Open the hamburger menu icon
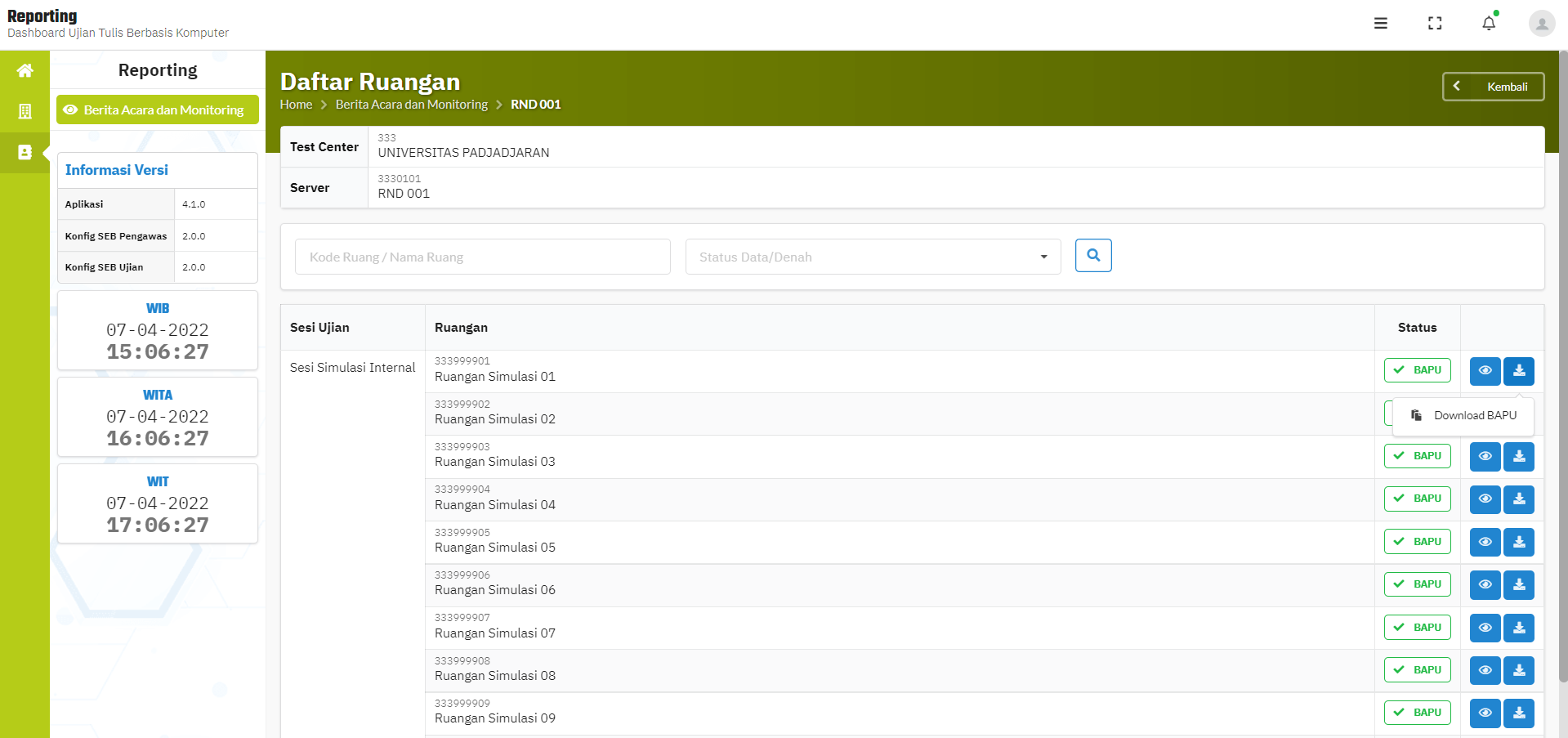Image resolution: width=1568 pixels, height=738 pixels. tap(1381, 23)
